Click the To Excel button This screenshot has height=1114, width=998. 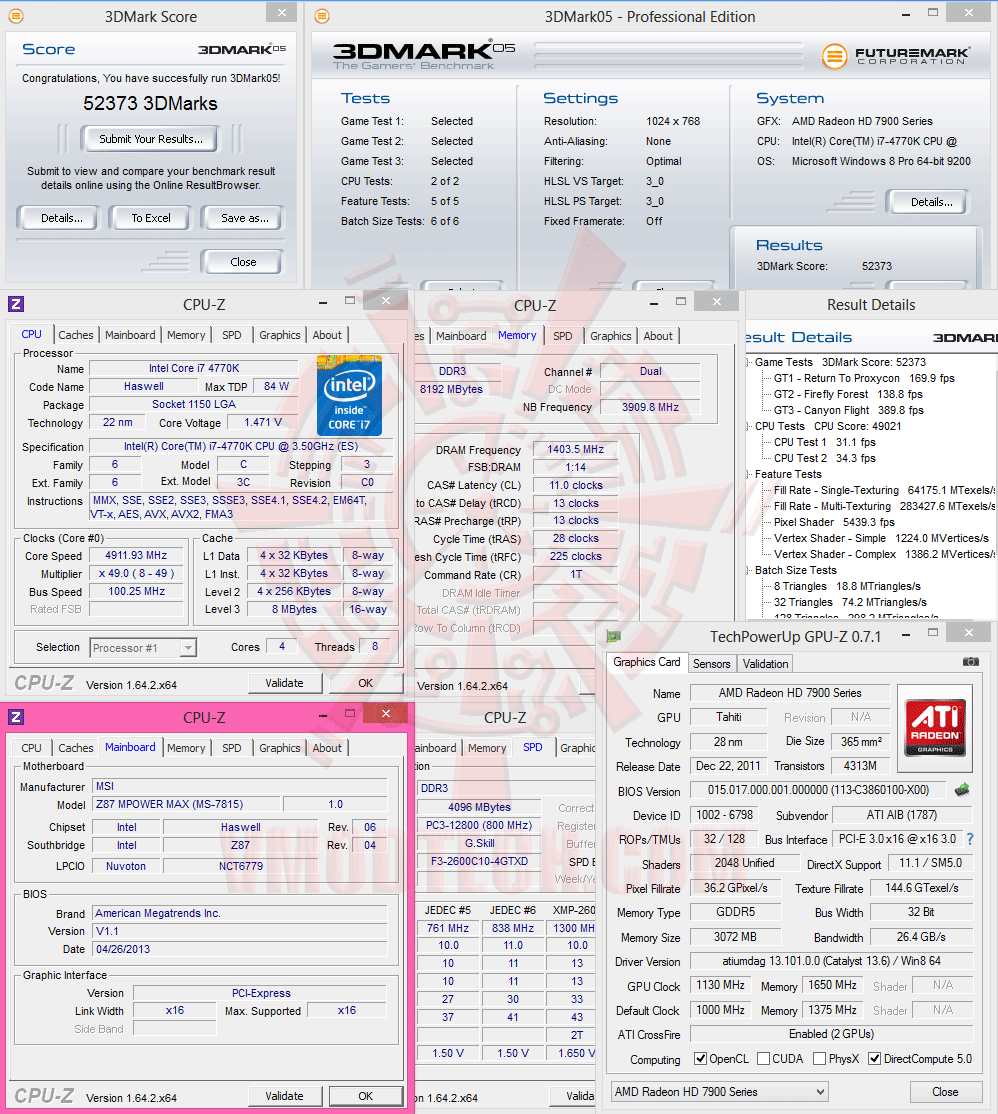[x=151, y=217]
